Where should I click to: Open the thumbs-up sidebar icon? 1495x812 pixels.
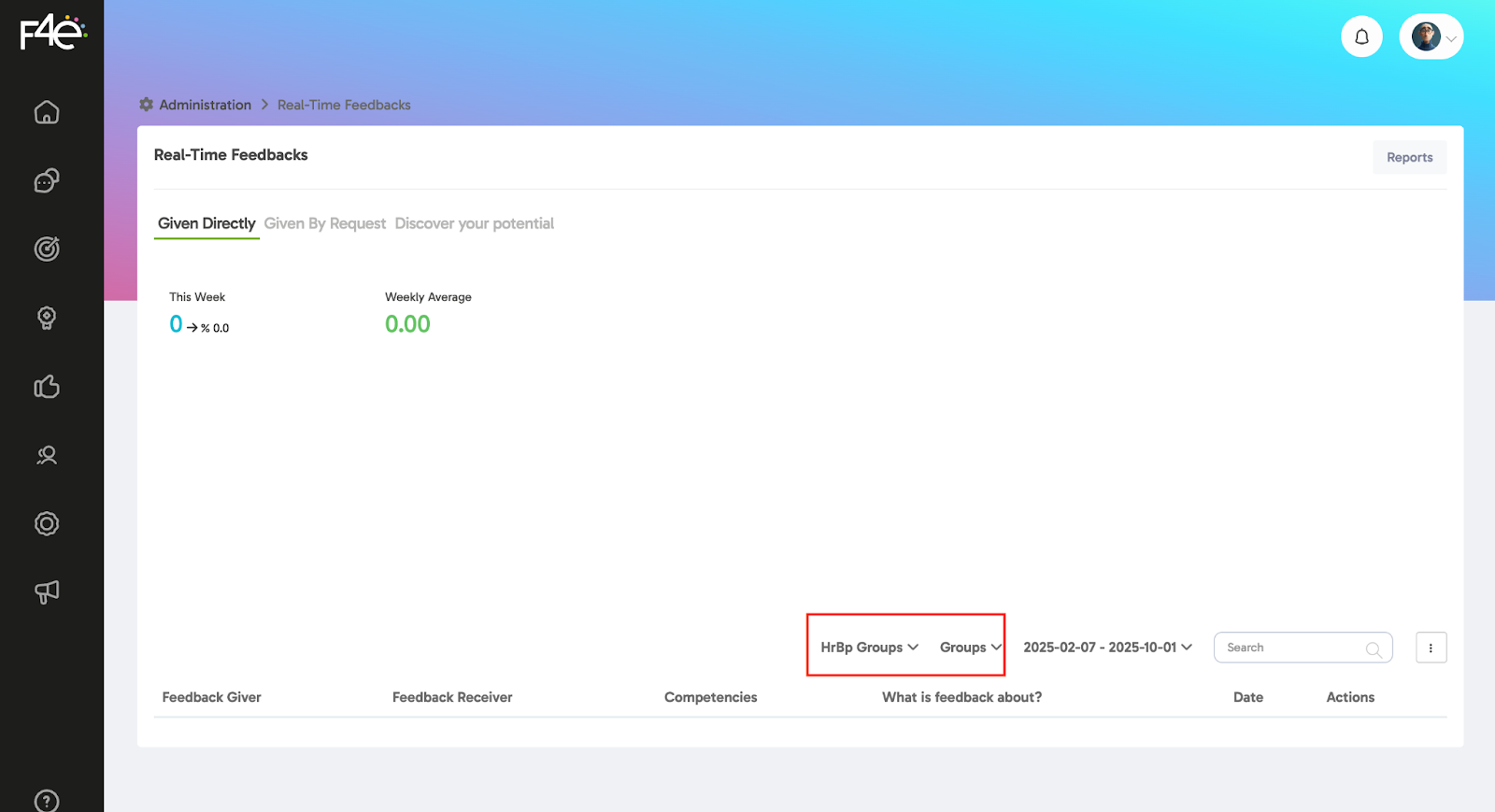click(x=47, y=386)
